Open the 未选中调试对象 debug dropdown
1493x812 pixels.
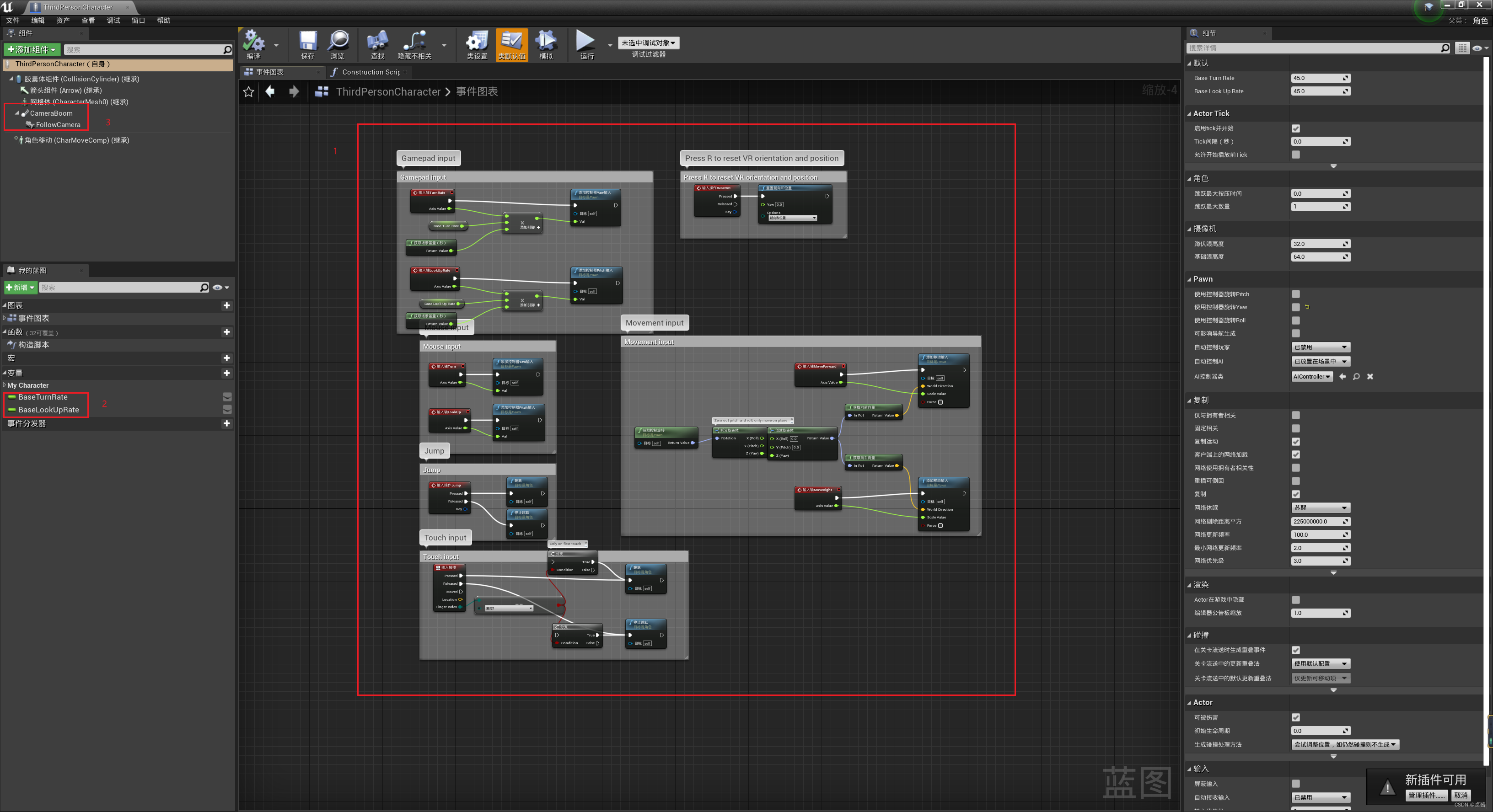(648, 43)
